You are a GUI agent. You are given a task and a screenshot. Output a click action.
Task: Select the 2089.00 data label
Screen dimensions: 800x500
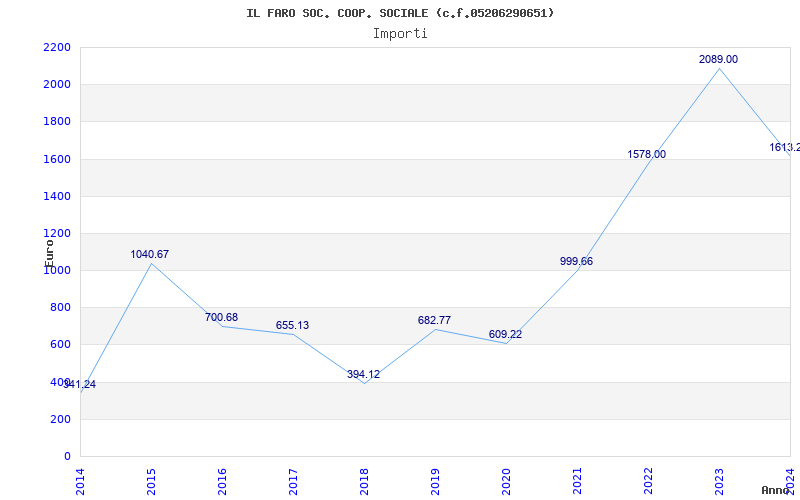pos(718,59)
